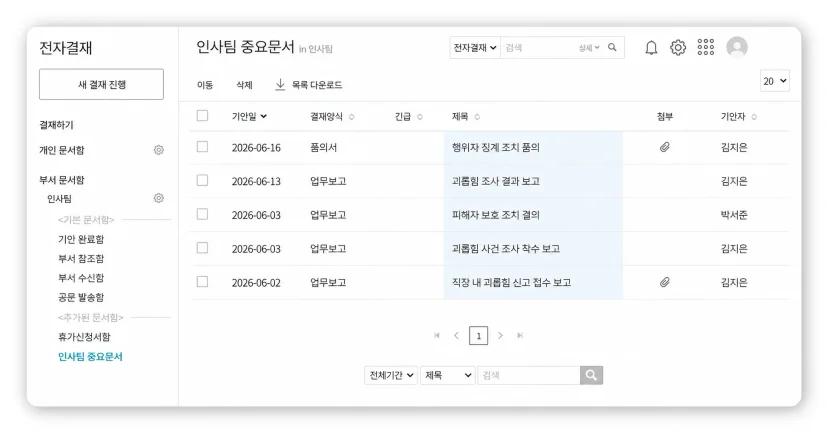Sort by 기안자 sort icon
828x433 pixels.
(754, 117)
